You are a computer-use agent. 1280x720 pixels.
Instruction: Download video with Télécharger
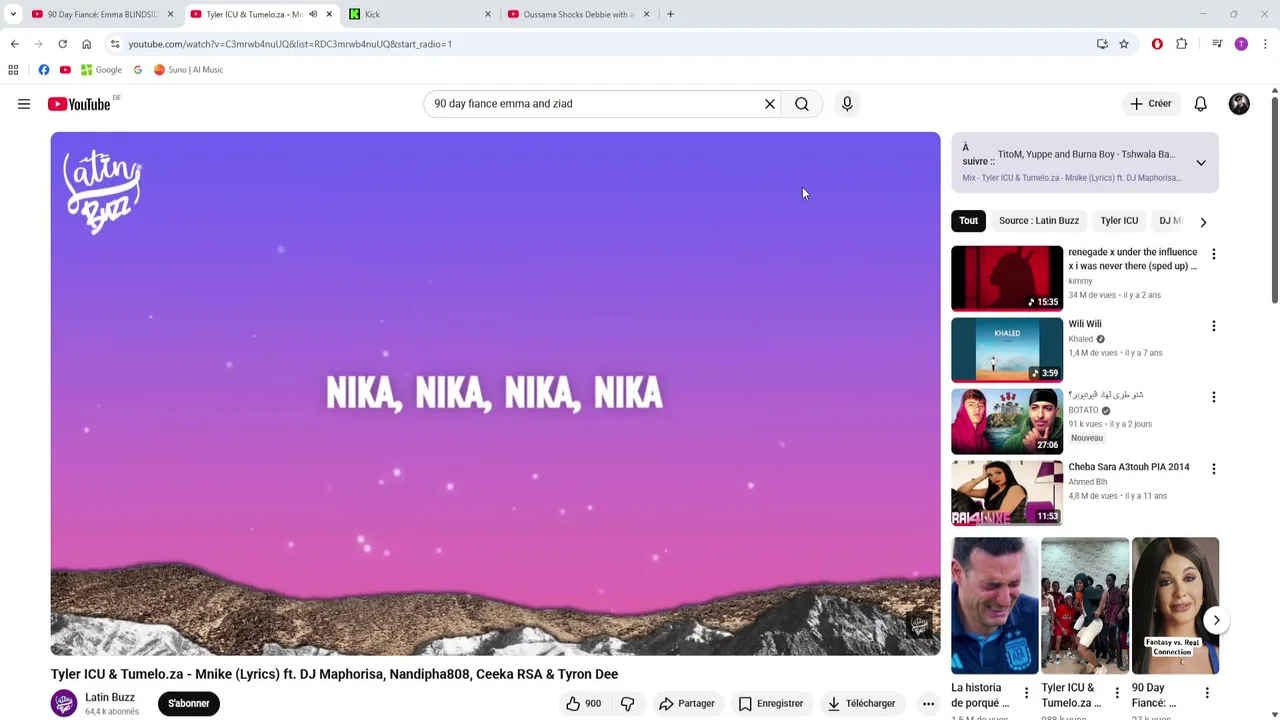click(861, 704)
